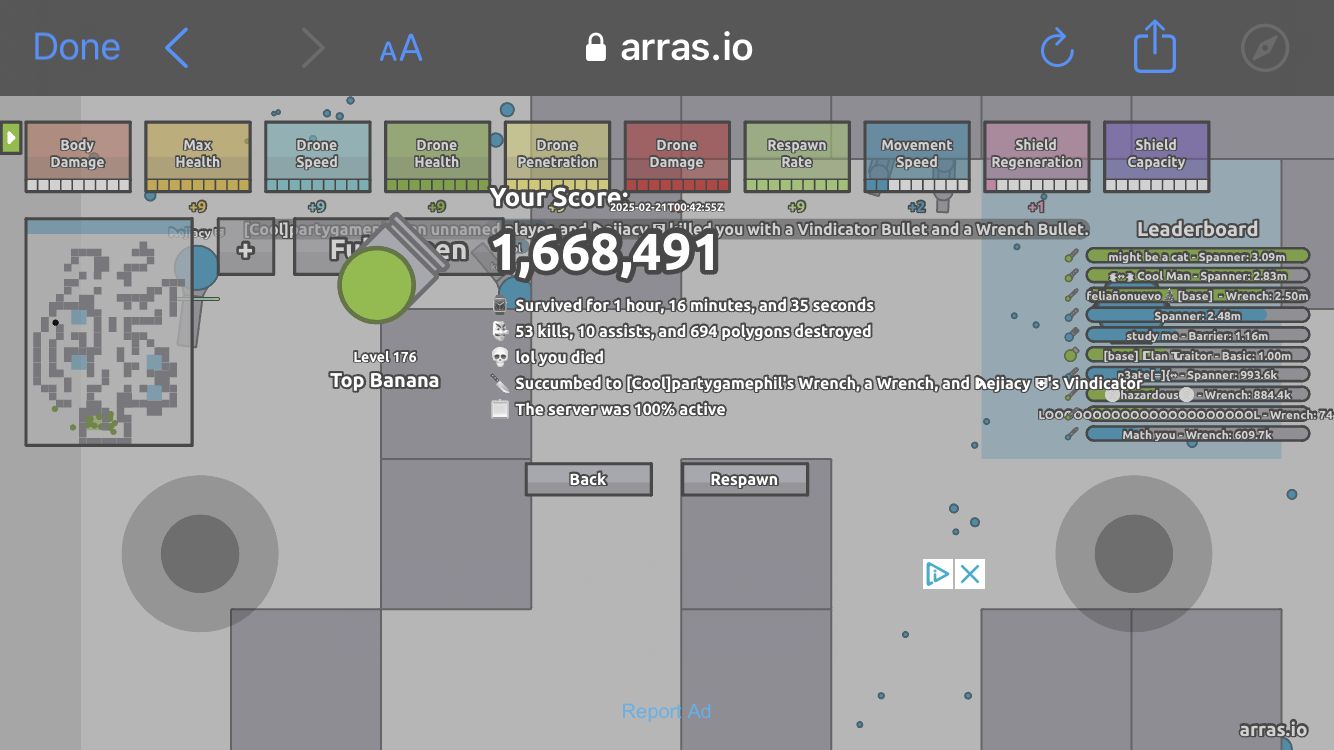
Task: Tap the Leaderboard heading
Action: (x=1197, y=229)
